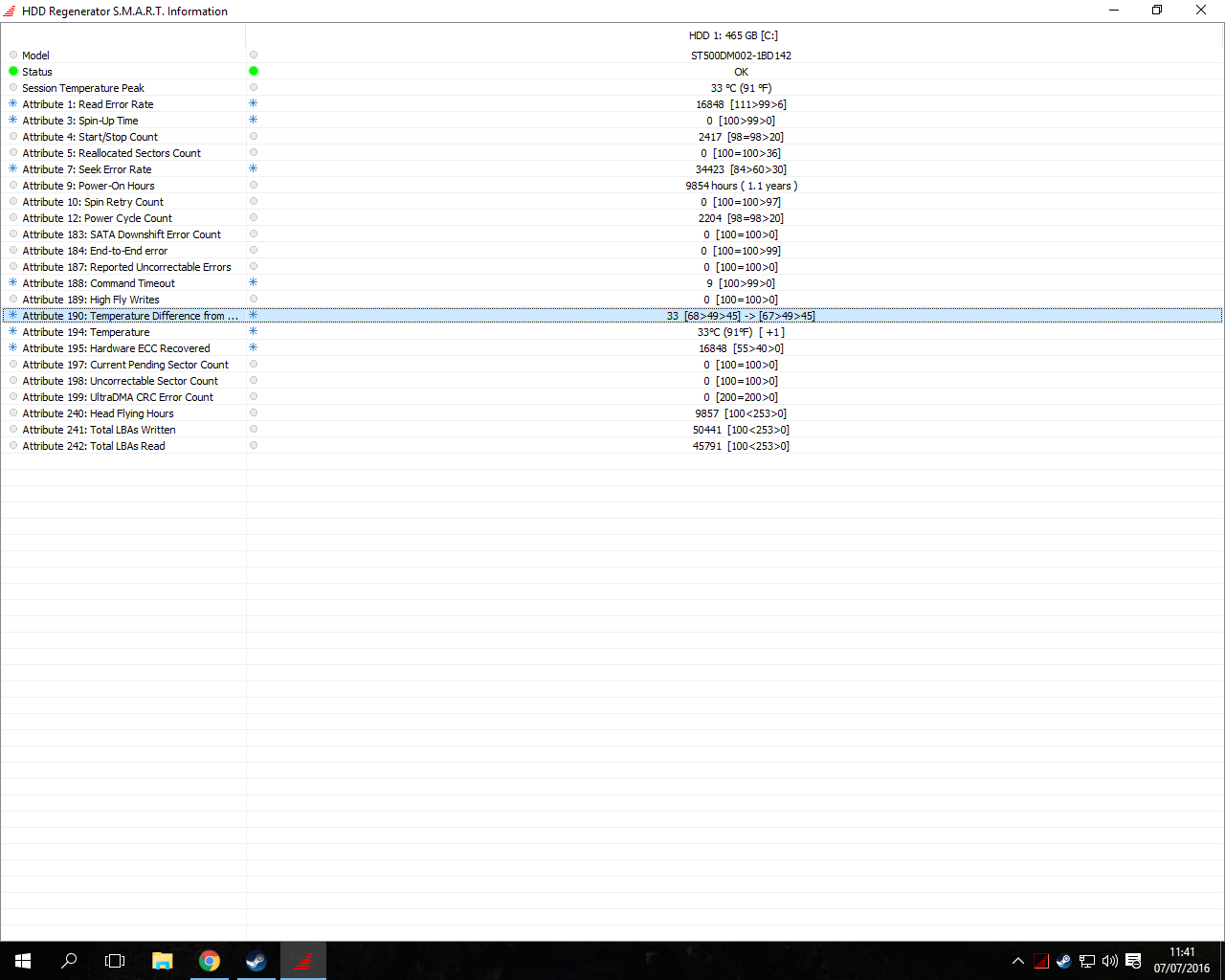Screen dimensions: 1225x980
Task: Click the volume icon in system tray
Action: click(x=1110, y=961)
